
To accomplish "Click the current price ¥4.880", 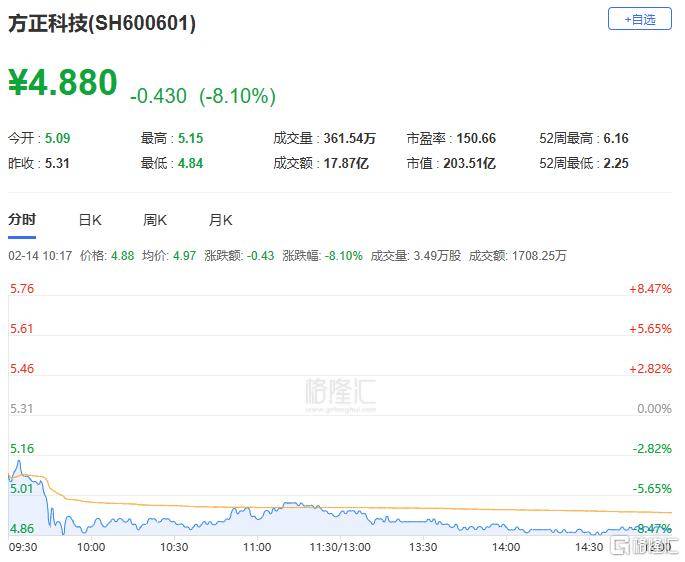I will [x=63, y=82].
